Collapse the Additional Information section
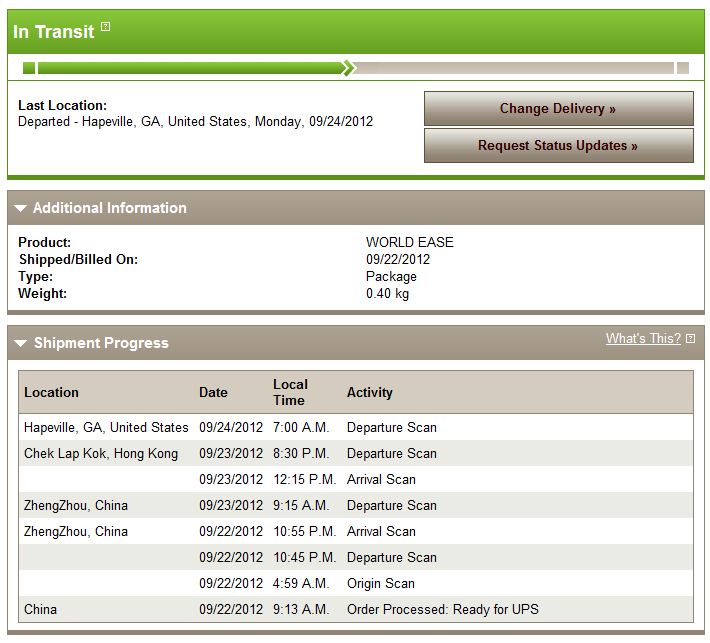This screenshot has height=643, width=710. (x=20, y=209)
